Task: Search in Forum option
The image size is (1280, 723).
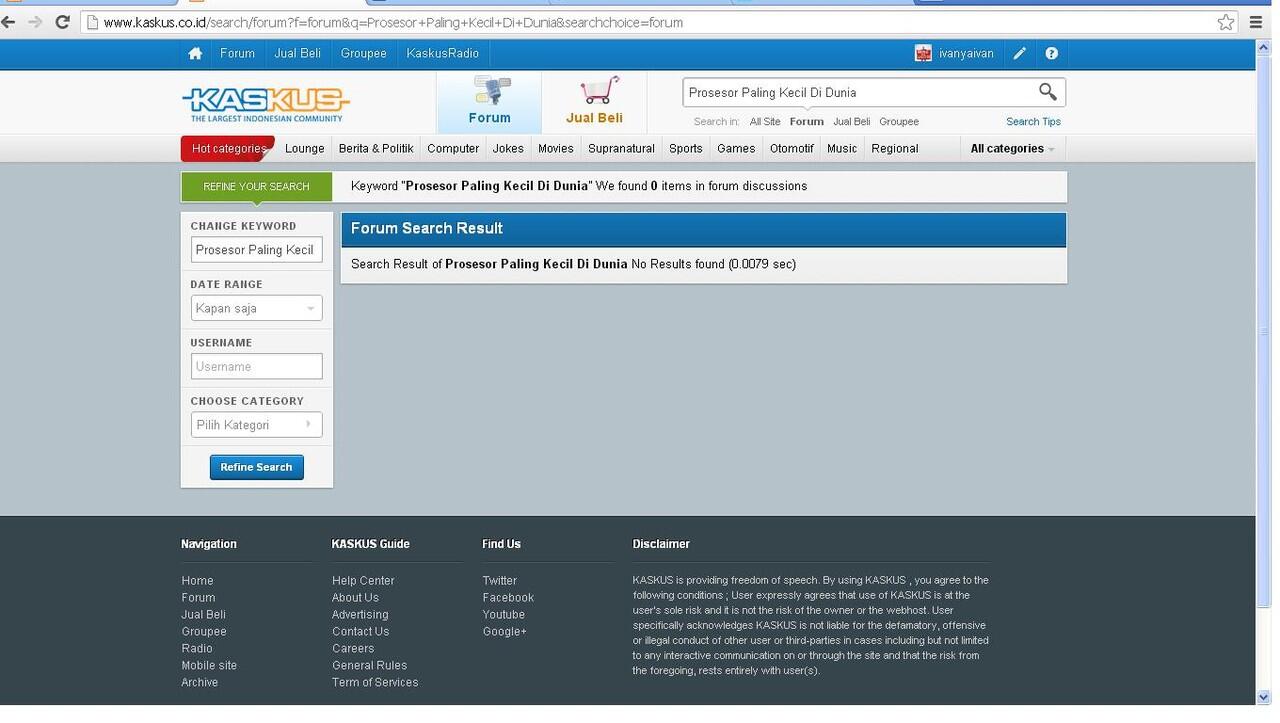Action: coord(807,122)
